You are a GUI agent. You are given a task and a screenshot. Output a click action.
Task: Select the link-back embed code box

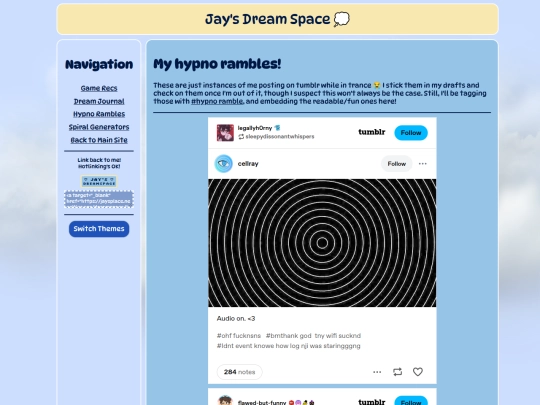[x=99, y=199]
